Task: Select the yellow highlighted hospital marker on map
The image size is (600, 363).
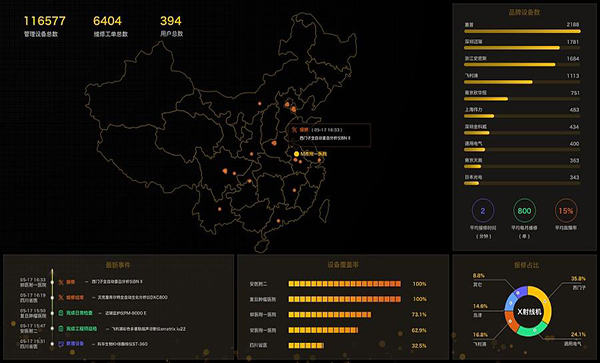Action: click(296, 154)
